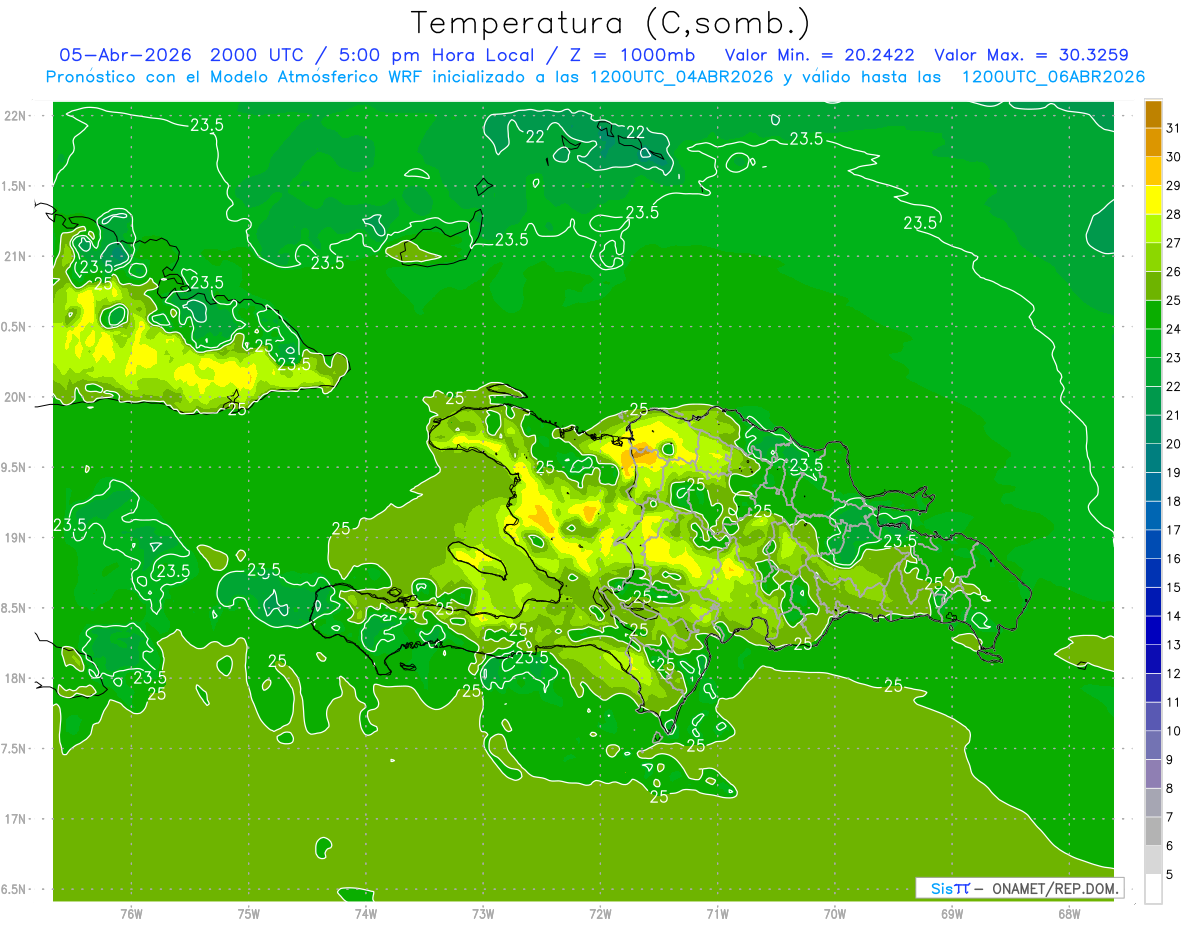Click the Temperatura (C,somb.) title
1200x927 pixels.
pyautogui.click(x=611, y=23)
